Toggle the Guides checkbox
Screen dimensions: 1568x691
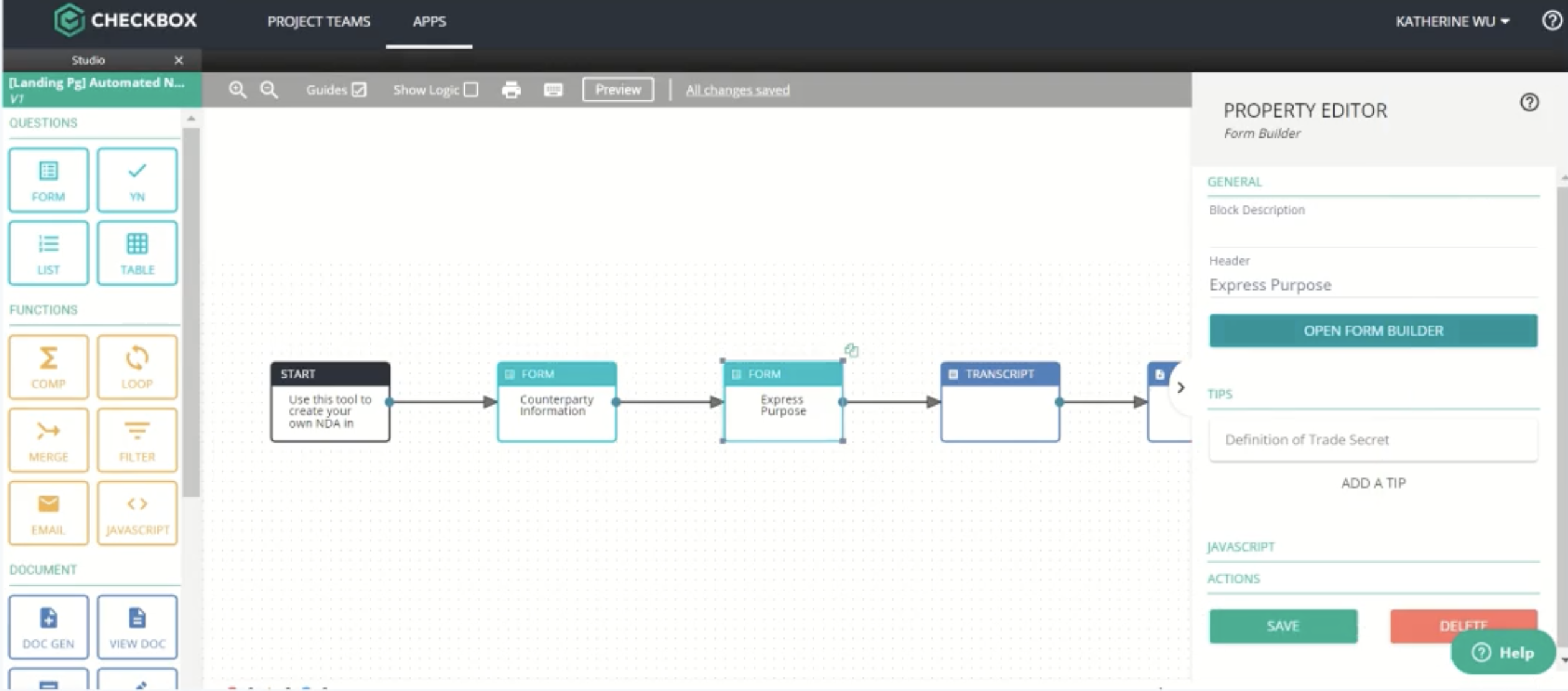[x=359, y=90]
